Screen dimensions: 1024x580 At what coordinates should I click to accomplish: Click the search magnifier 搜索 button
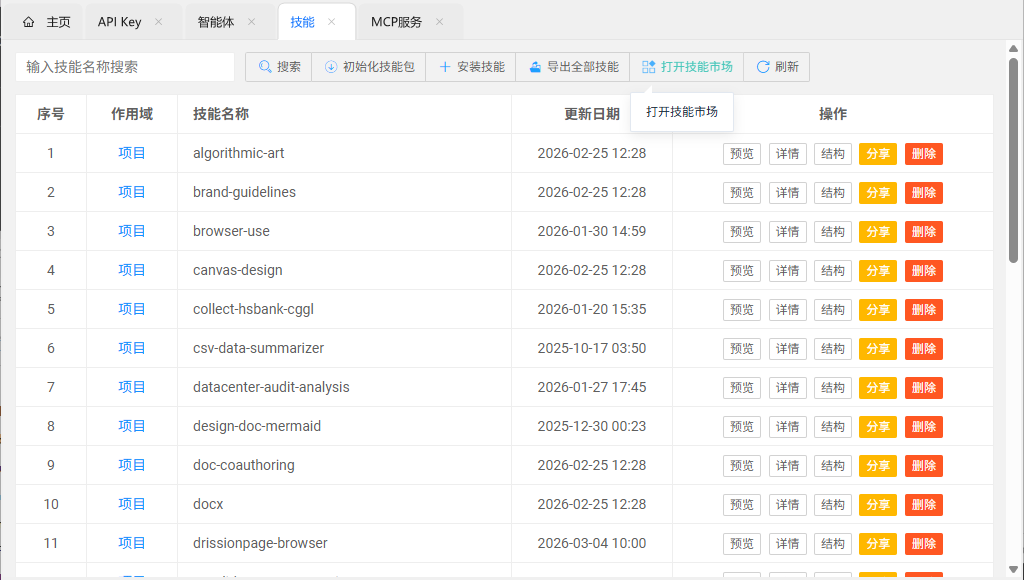click(279, 67)
